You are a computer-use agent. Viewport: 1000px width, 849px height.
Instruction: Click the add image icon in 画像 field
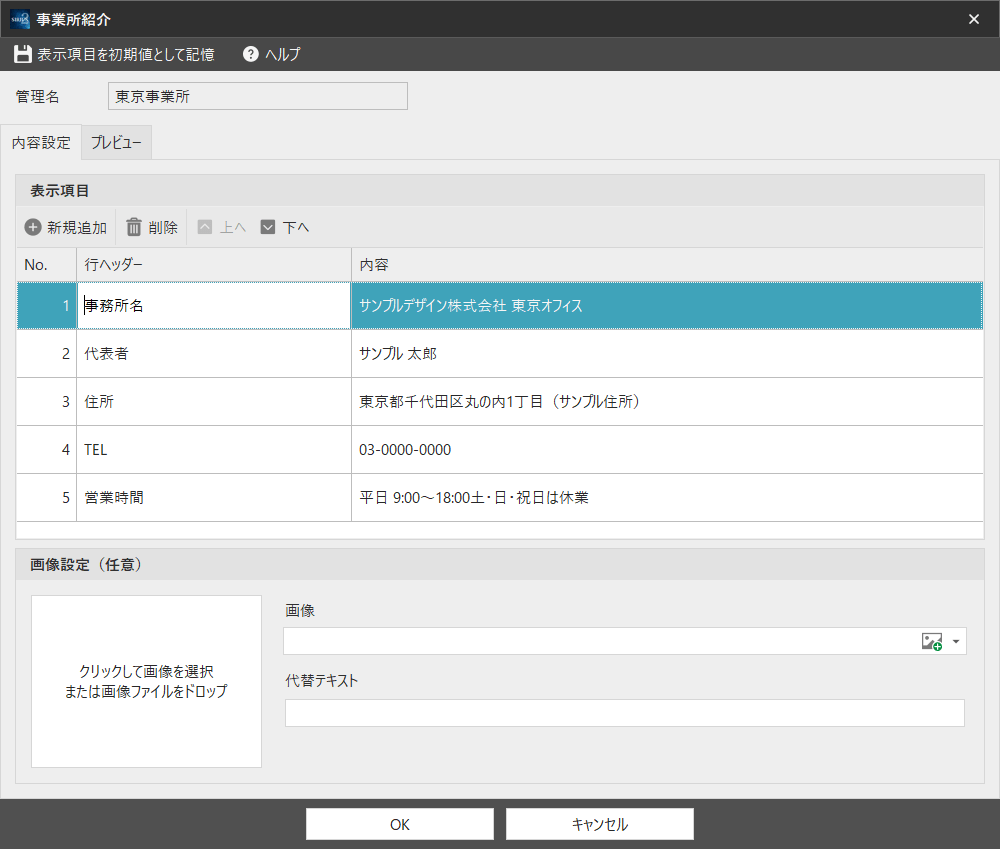click(x=932, y=642)
